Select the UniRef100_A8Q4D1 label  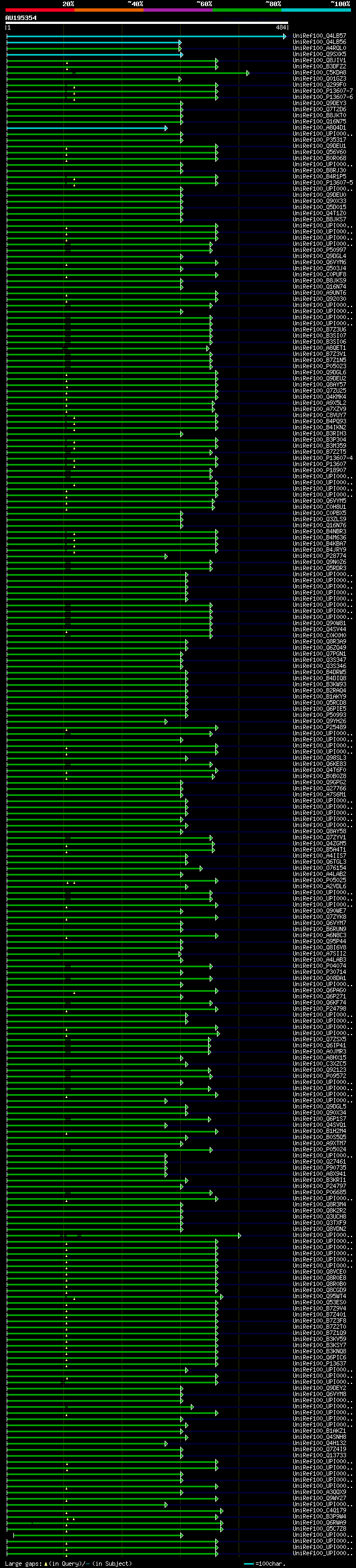(x=319, y=128)
